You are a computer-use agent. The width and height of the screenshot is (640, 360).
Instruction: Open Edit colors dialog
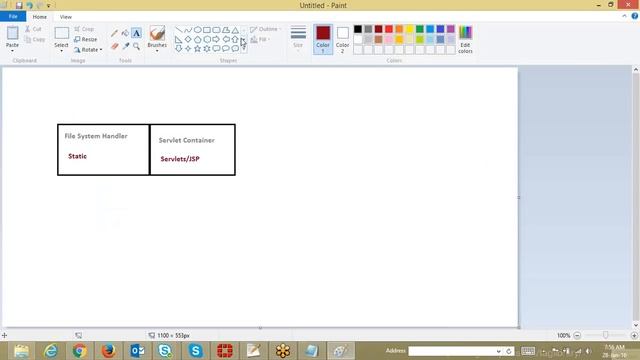pyautogui.click(x=465, y=39)
